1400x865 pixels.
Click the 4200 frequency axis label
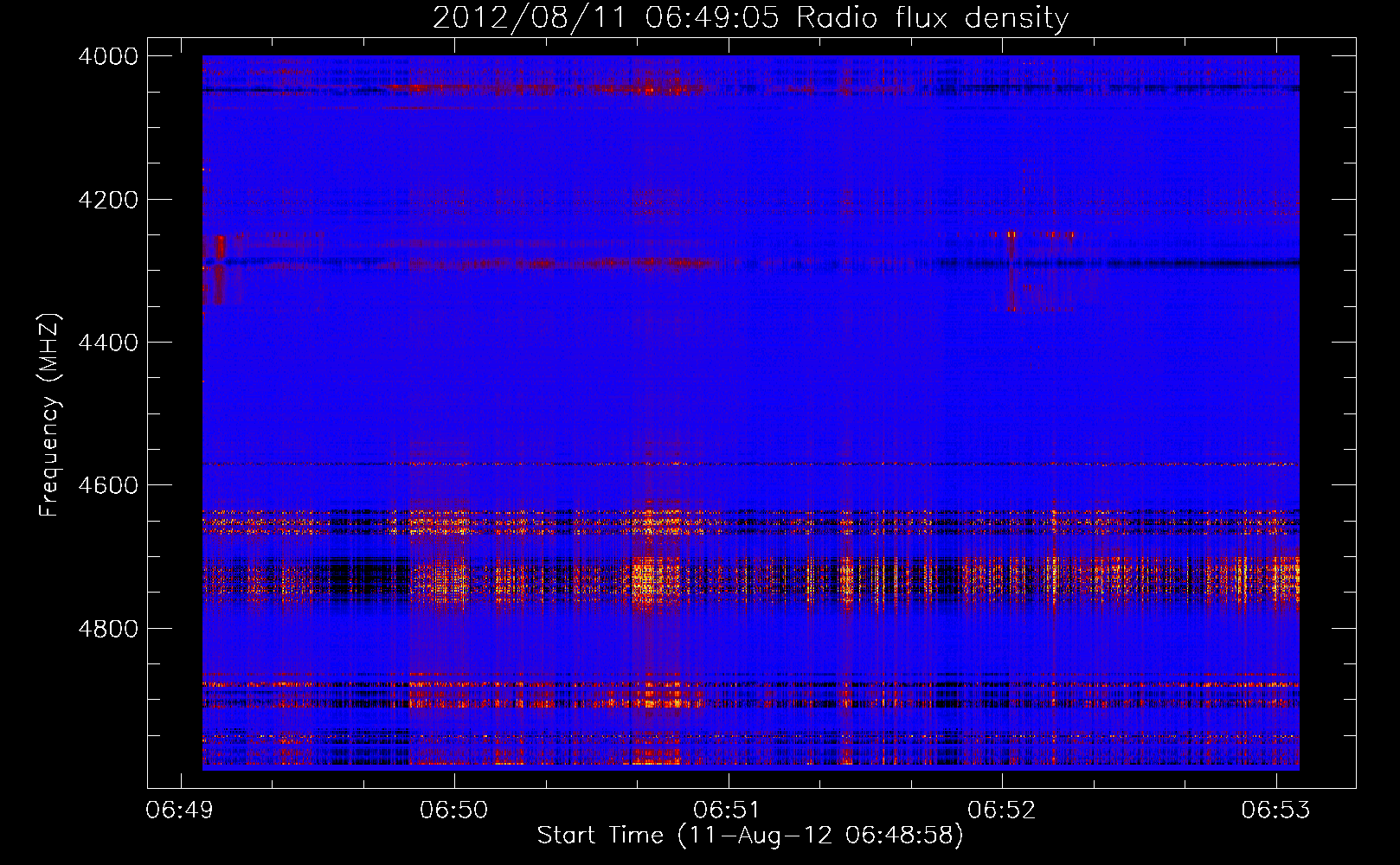108,200
